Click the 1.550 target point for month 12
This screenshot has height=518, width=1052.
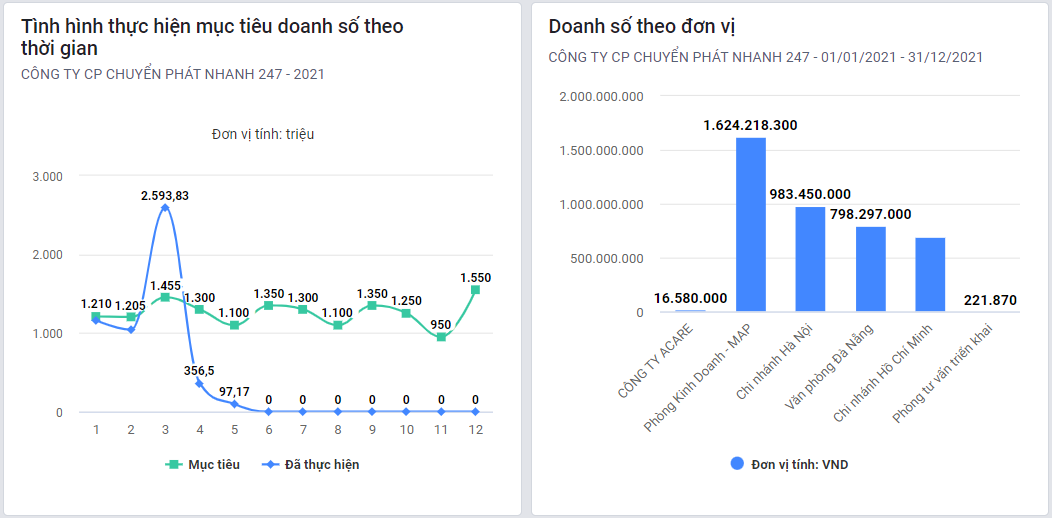476,290
